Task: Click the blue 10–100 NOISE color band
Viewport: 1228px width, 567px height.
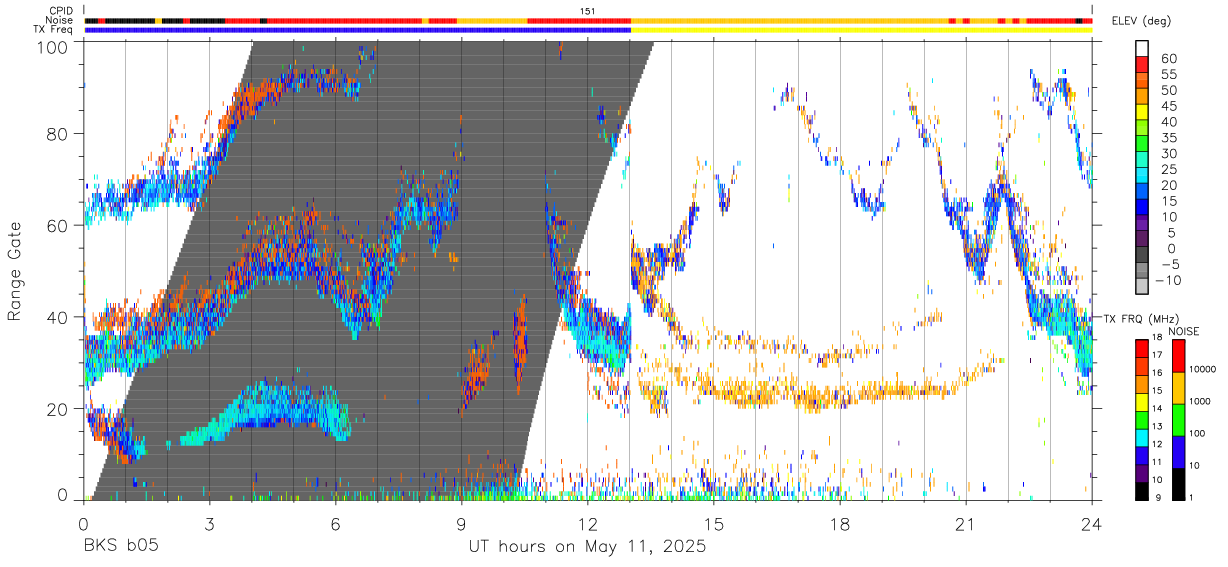Action: [x=1177, y=452]
